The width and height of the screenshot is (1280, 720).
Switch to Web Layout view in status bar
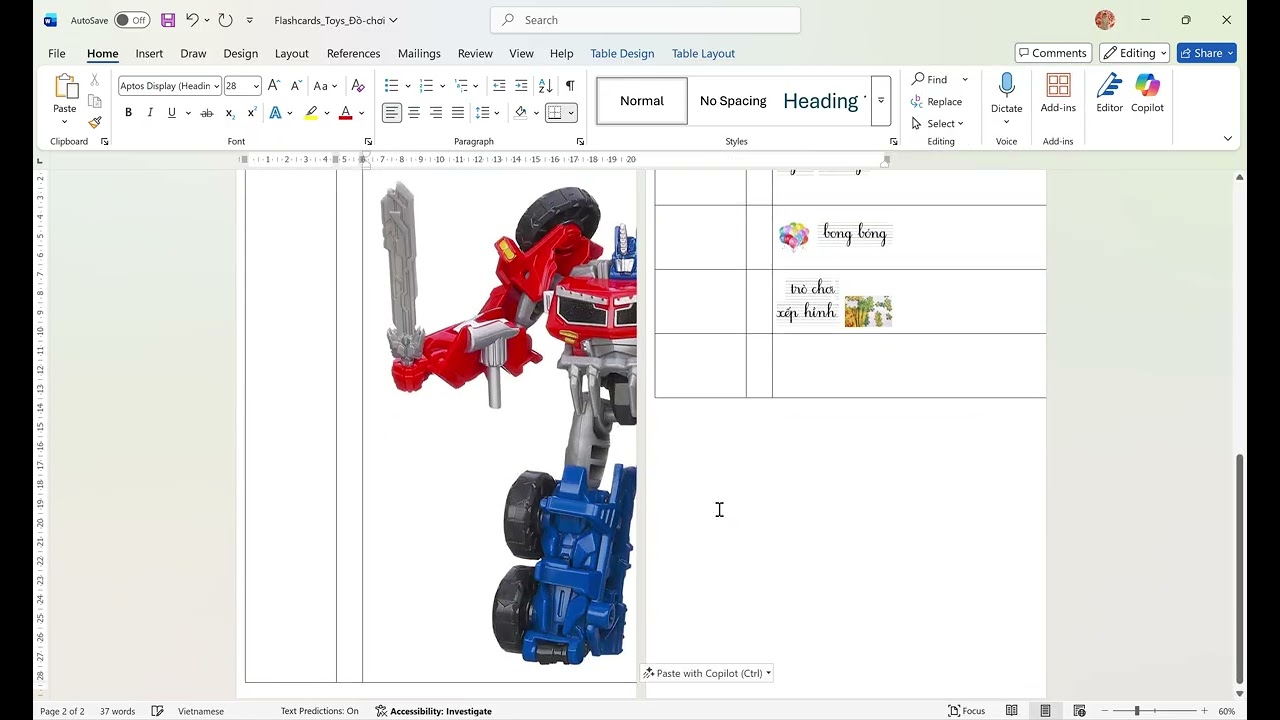(x=1079, y=711)
